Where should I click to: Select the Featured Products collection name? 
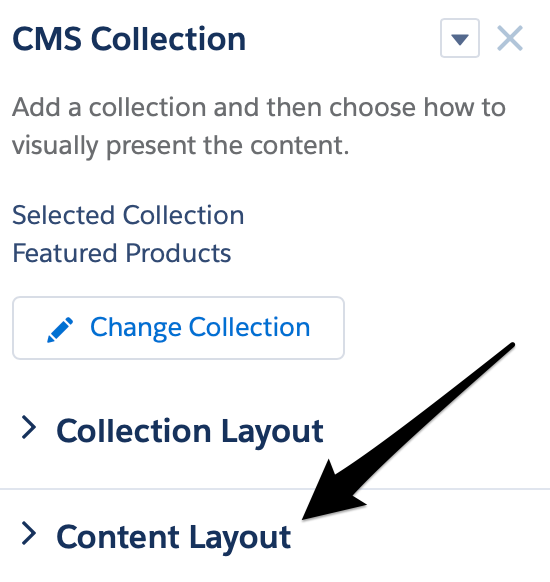[122, 253]
